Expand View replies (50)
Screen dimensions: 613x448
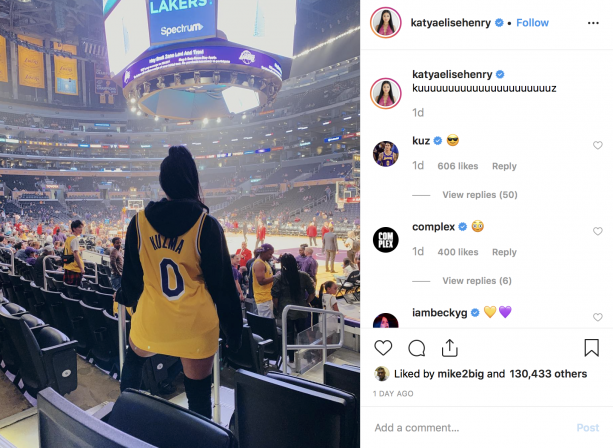tap(480, 195)
